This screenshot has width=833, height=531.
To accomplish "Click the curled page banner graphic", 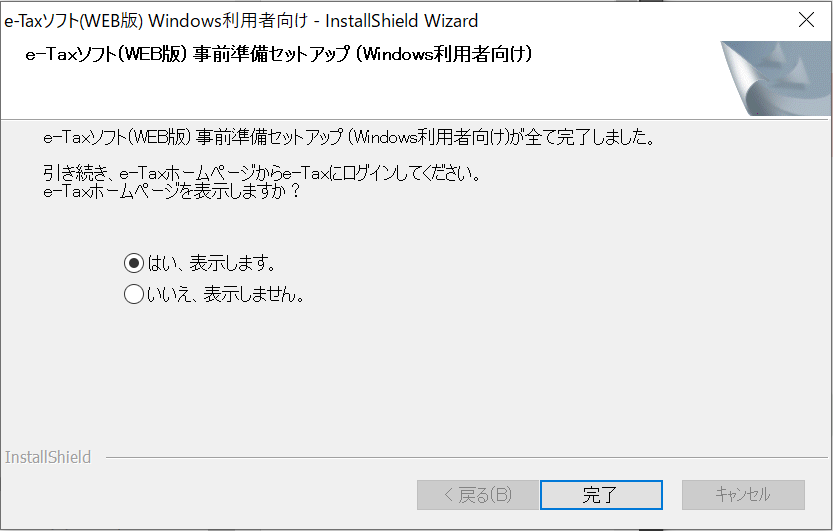I will 776,78.
